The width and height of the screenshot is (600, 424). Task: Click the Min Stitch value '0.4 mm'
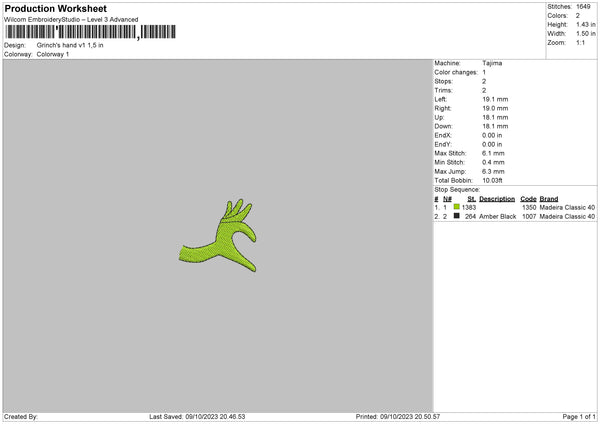click(x=493, y=163)
